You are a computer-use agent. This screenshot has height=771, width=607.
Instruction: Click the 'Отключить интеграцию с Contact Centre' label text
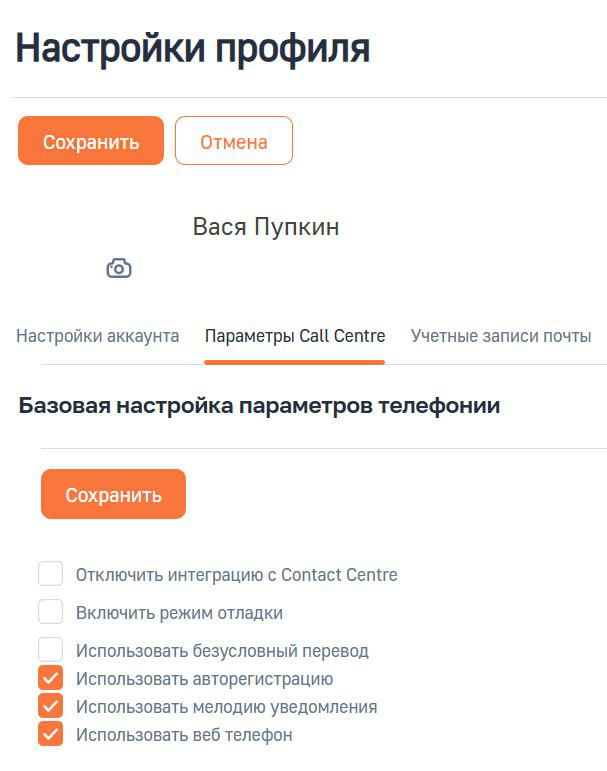236,575
